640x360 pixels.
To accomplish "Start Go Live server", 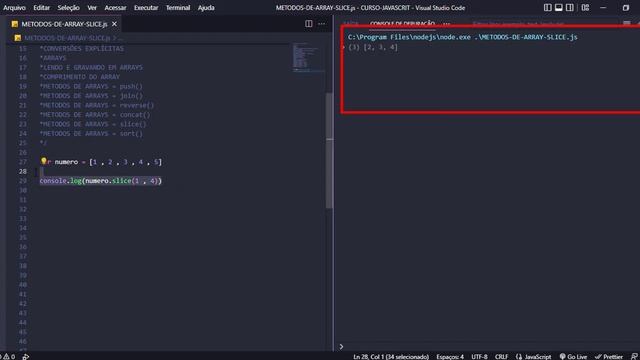I will coord(573,357).
